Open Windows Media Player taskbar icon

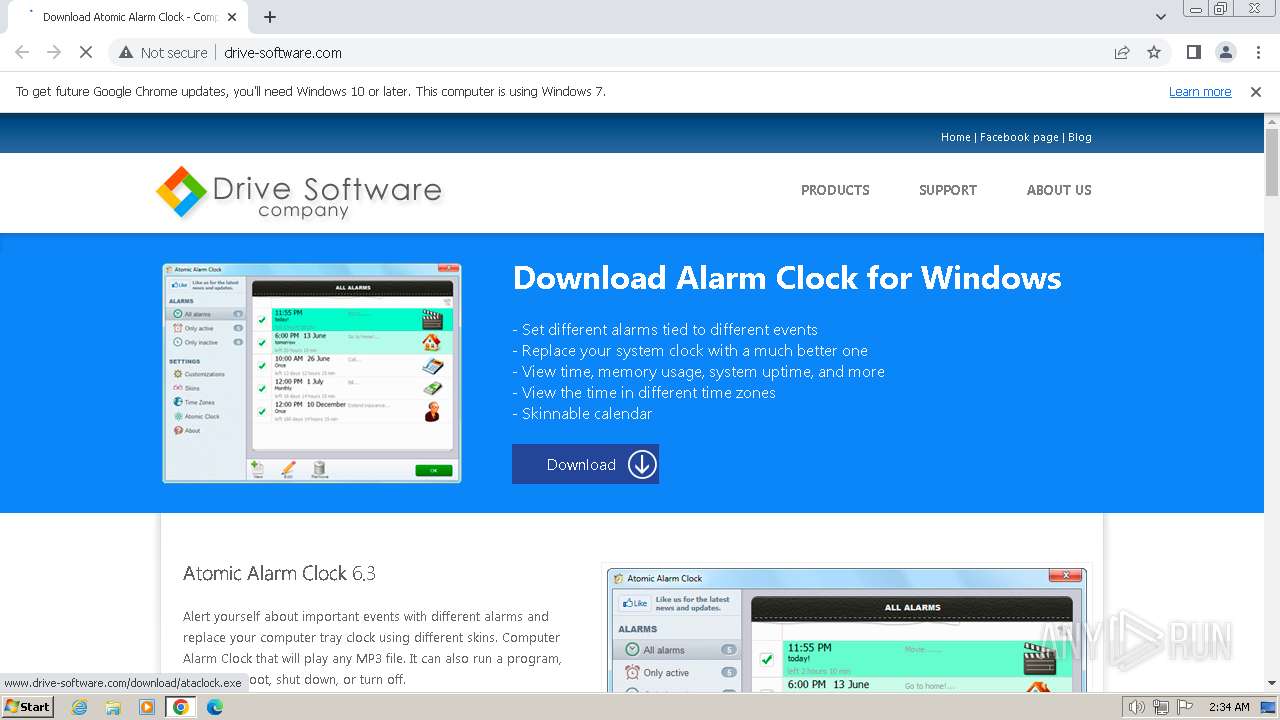click(x=147, y=707)
